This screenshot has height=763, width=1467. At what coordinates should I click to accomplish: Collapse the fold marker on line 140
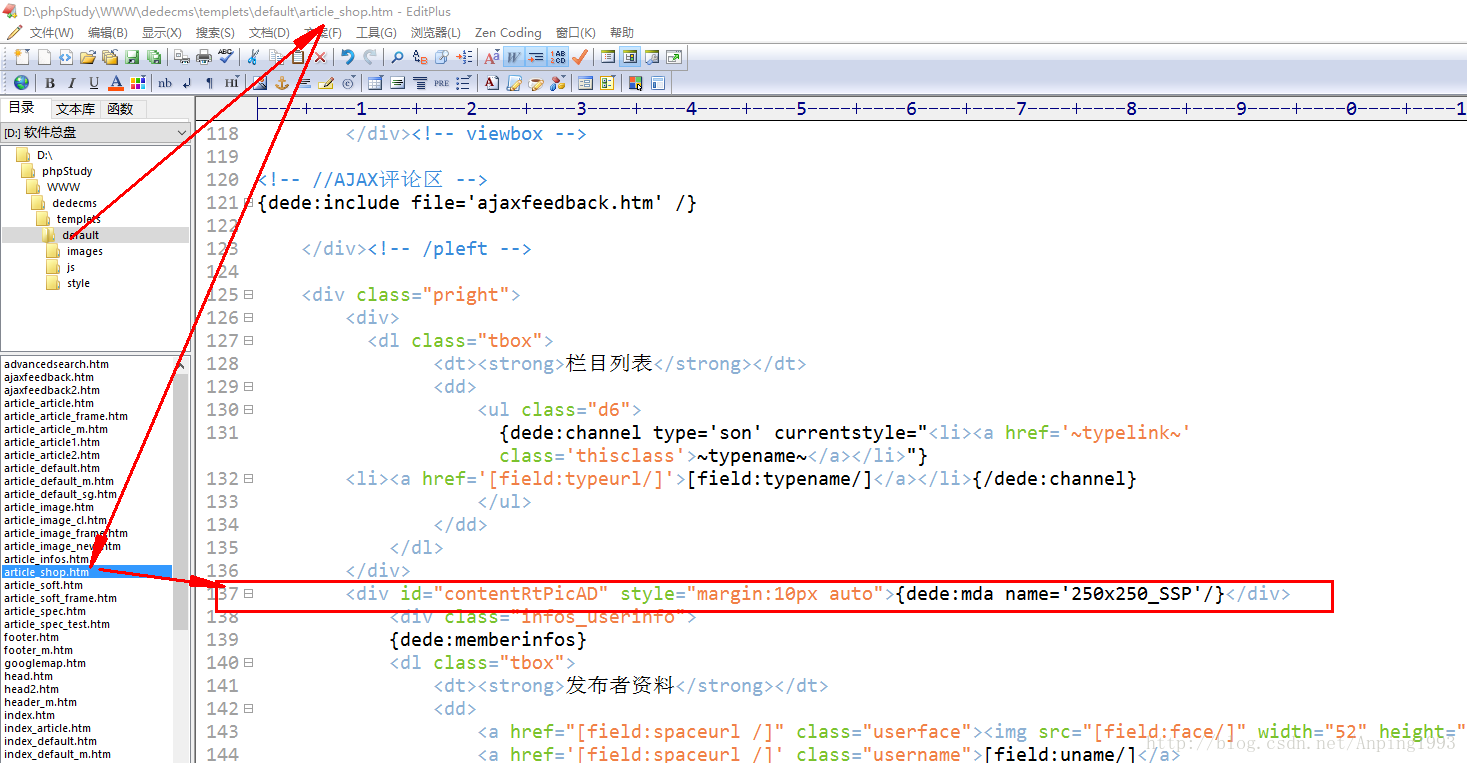tap(248, 663)
